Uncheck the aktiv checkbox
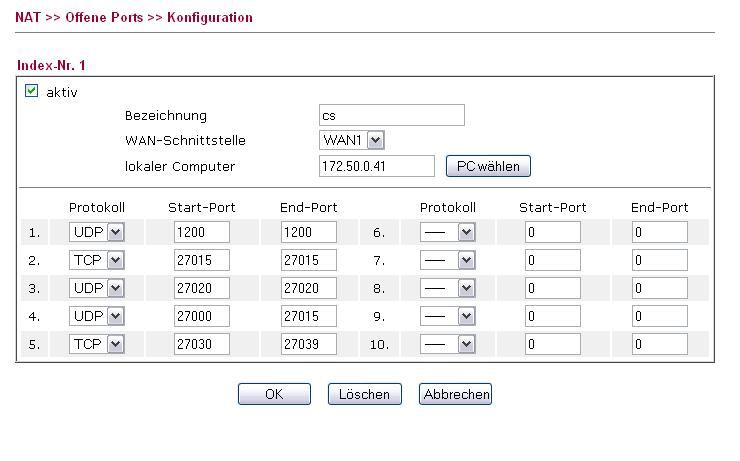The height and width of the screenshot is (461, 740). tap(31, 91)
